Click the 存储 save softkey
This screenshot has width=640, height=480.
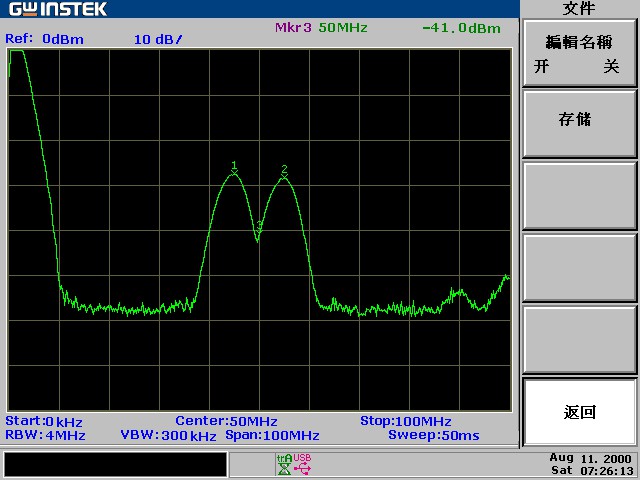(580, 124)
